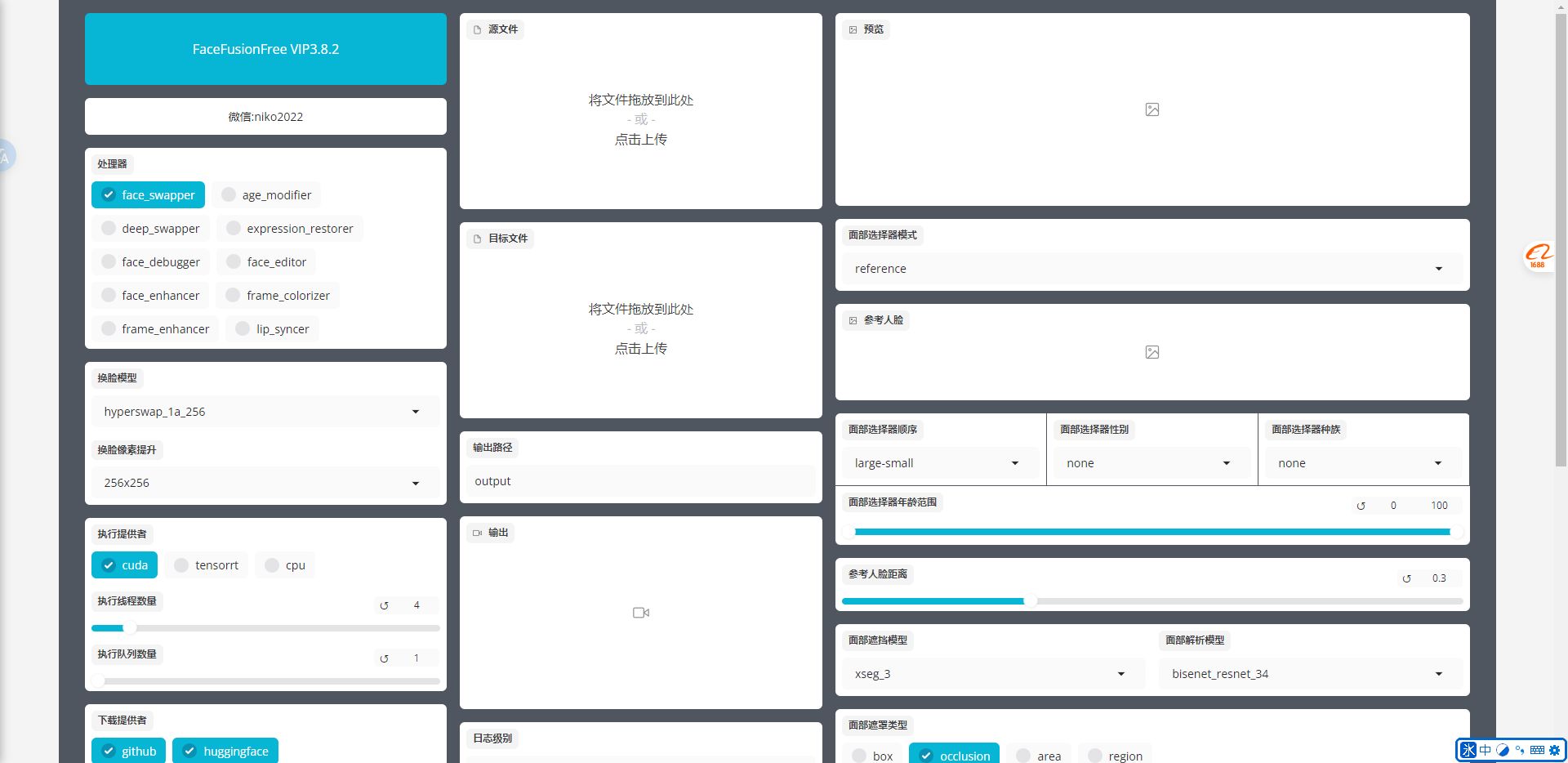1568x763 pixels.
Task: Click the 面部选择器年龄范围 range slider
Action: click(1152, 532)
